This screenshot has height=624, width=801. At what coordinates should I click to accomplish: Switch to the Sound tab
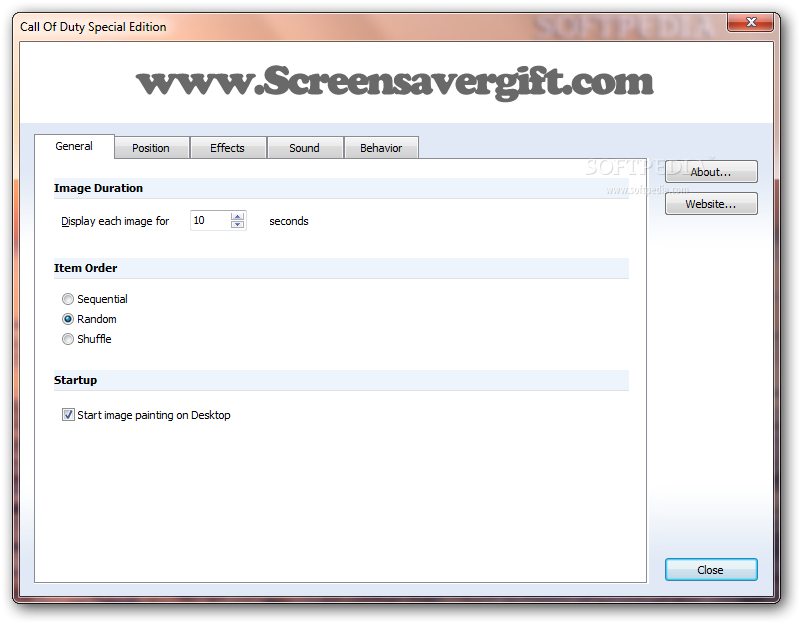304,148
